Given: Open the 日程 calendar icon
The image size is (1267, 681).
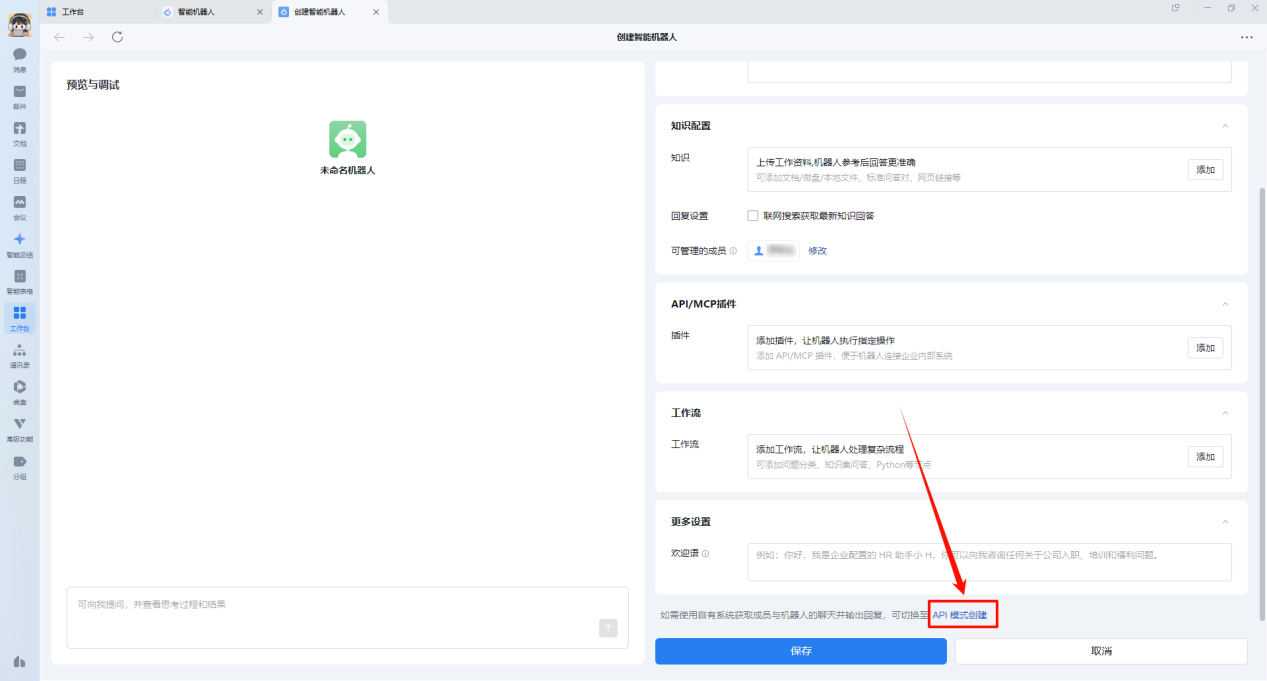Looking at the screenshot, I should [19, 169].
